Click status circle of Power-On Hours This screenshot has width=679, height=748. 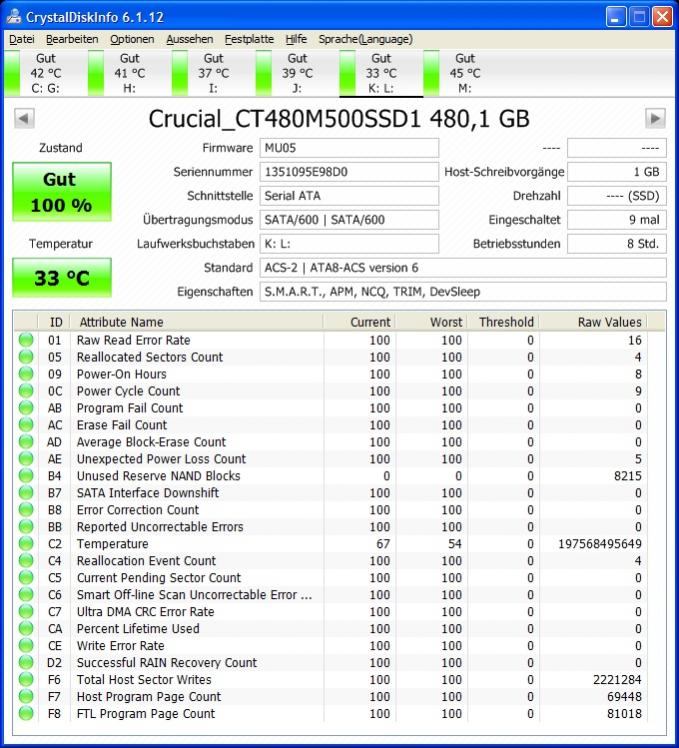[x=26, y=374]
